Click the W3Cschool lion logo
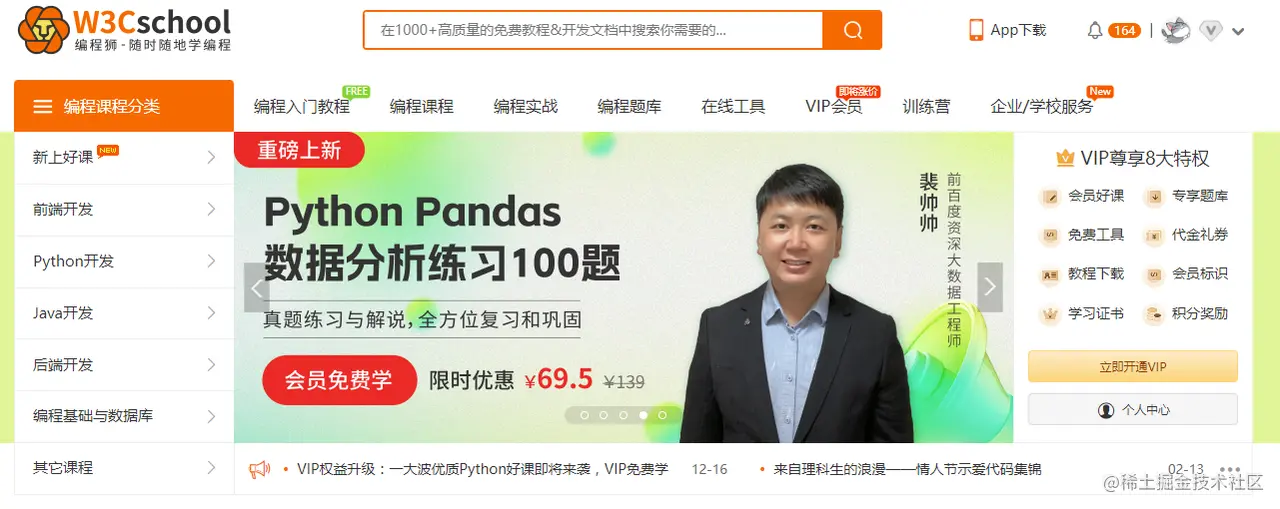The height and width of the screenshot is (509, 1280). 42,30
